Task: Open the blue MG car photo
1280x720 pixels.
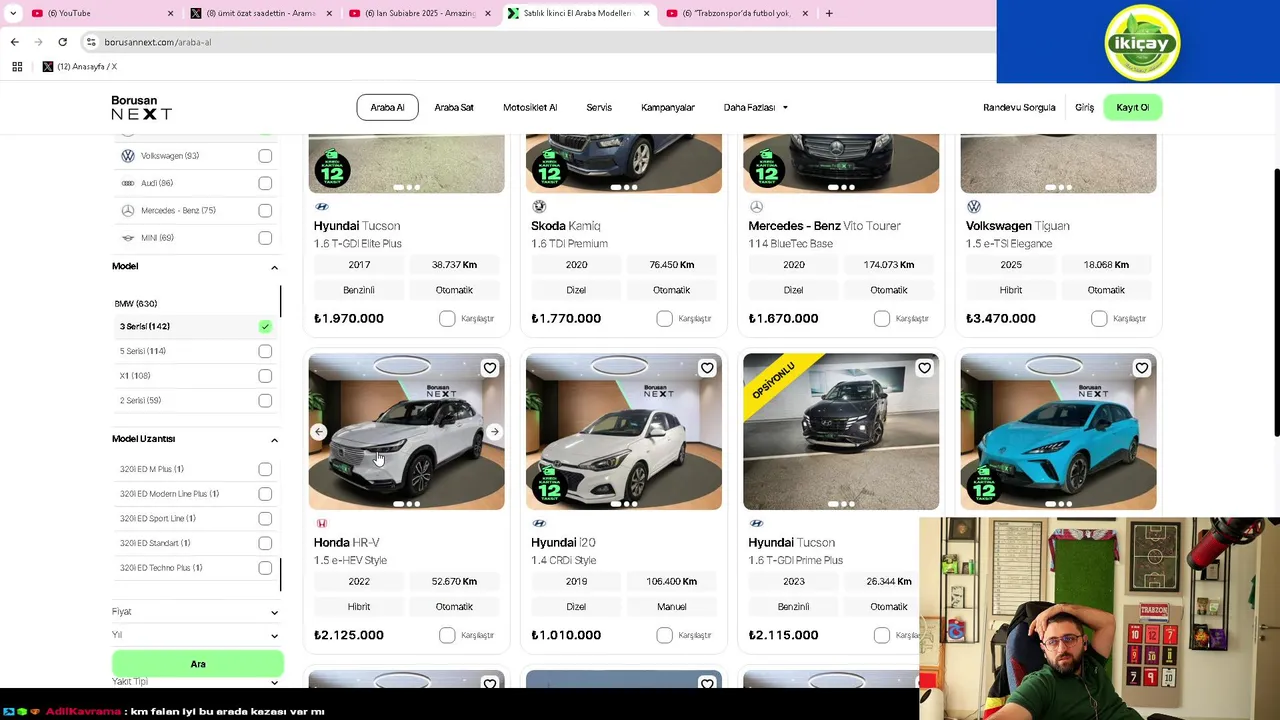Action: click(1058, 432)
